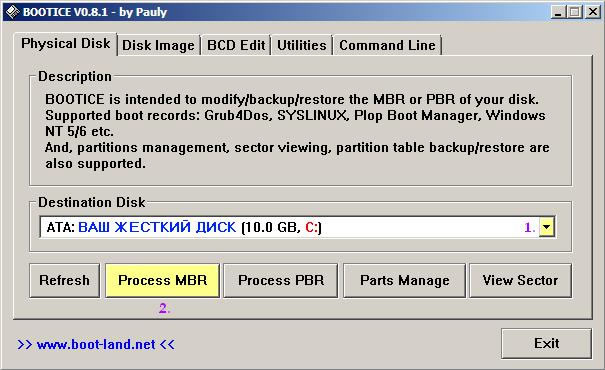Click the Description group label
Image resolution: width=605 pixels, height=370 pixels.
pyautogui.click(x=75, y=76)
